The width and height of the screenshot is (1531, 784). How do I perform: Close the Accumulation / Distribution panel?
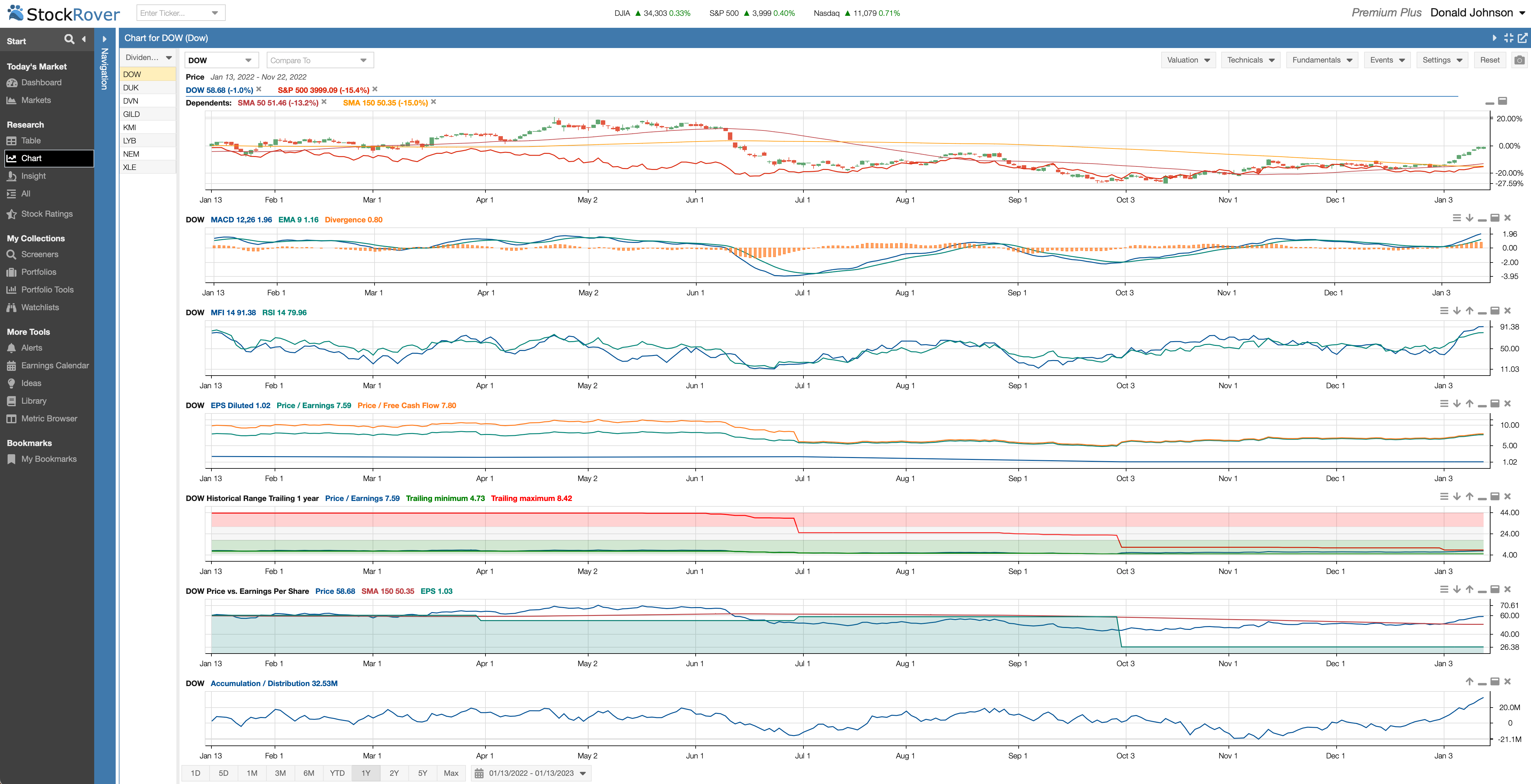1507,681
